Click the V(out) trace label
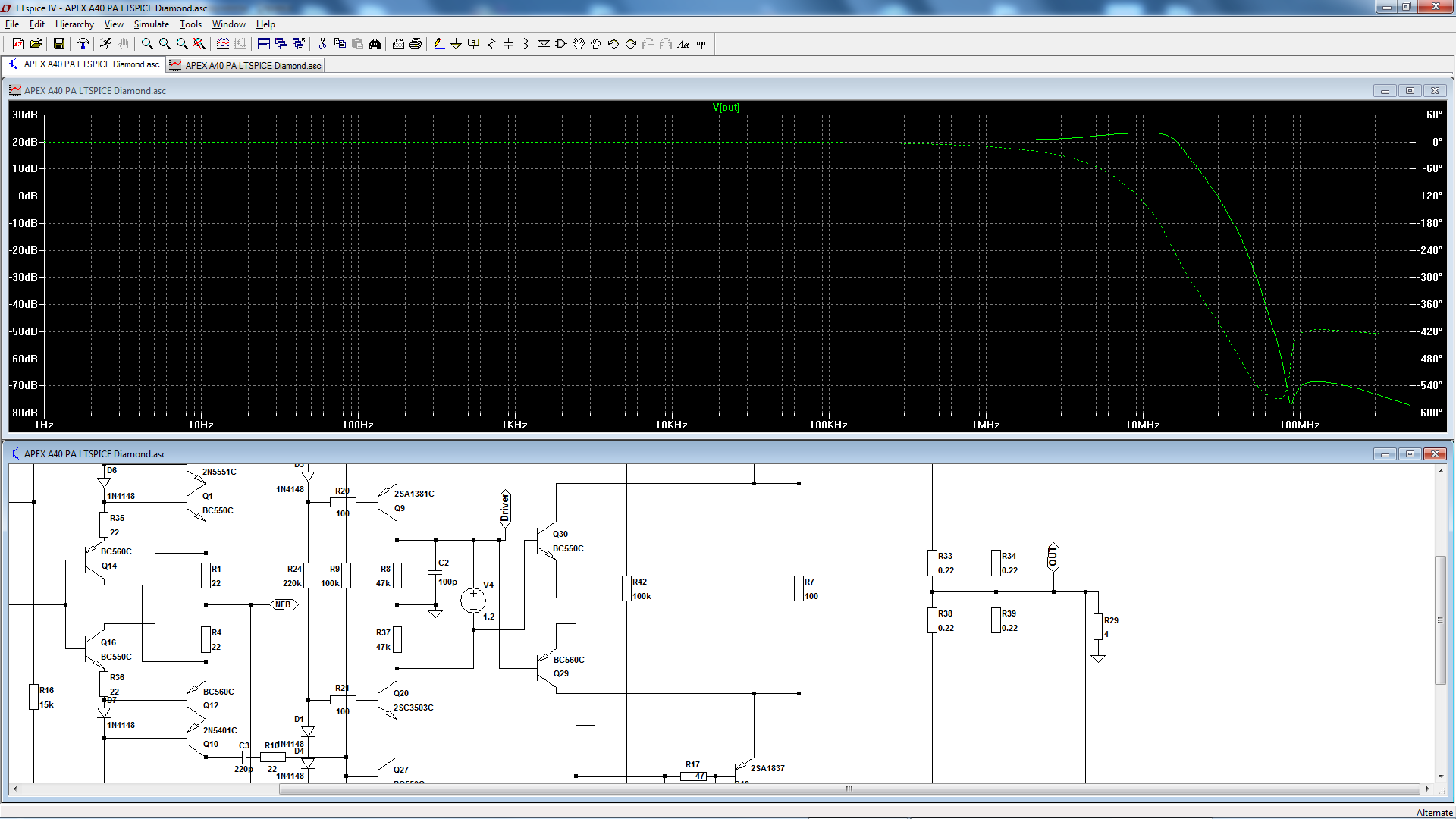1456x819 pixels. pos(726,107)
